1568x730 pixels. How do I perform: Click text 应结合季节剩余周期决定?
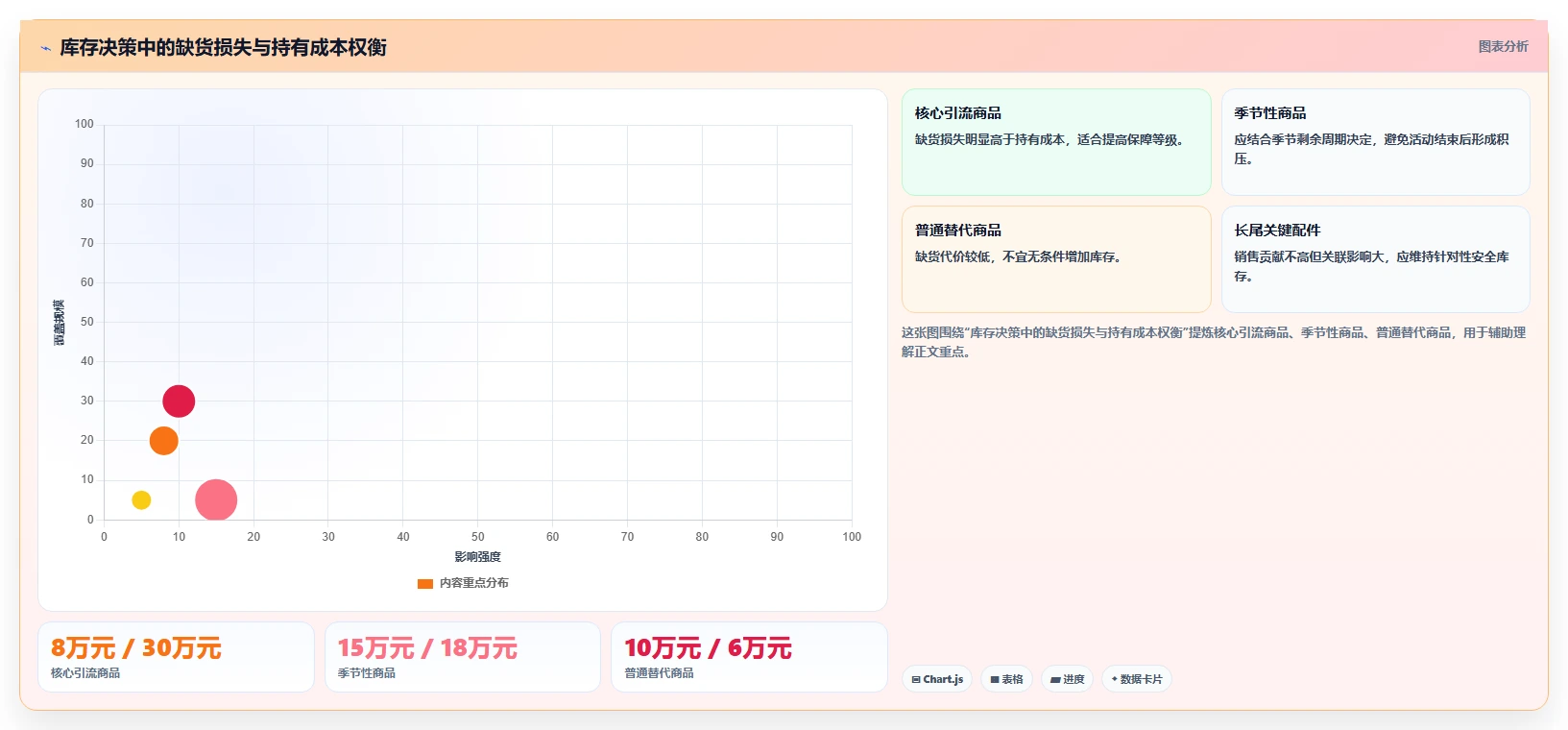[x=1303, y=139]
